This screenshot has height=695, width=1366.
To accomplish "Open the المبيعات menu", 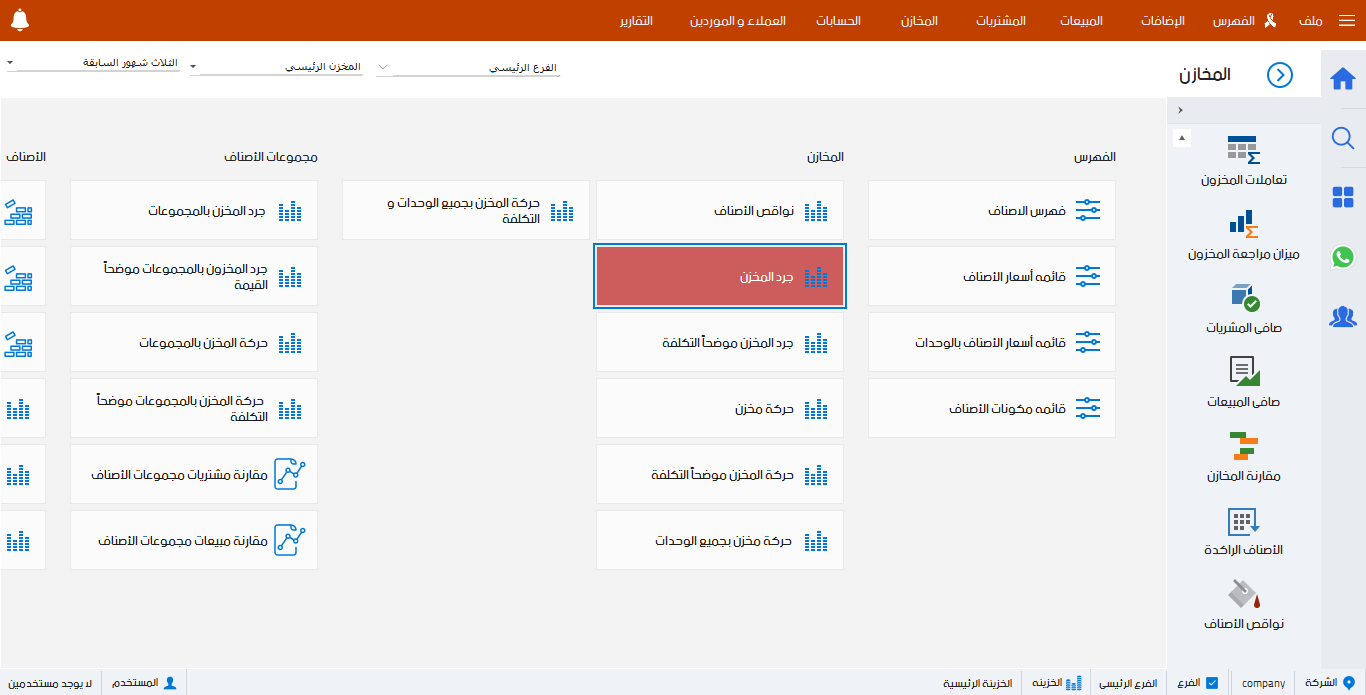I will point(1079,20).
